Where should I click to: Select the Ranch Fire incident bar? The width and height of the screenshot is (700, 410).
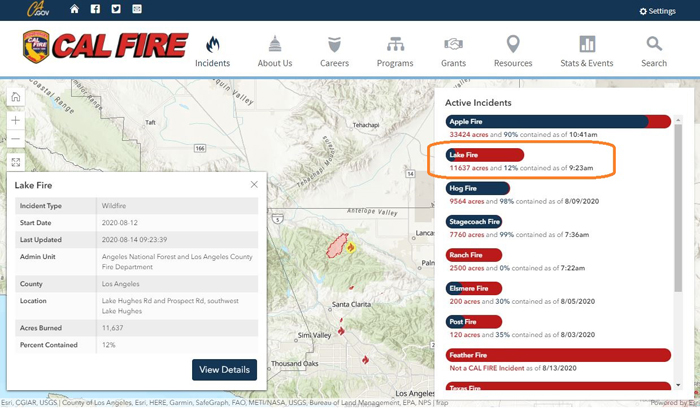pos(474,255)
